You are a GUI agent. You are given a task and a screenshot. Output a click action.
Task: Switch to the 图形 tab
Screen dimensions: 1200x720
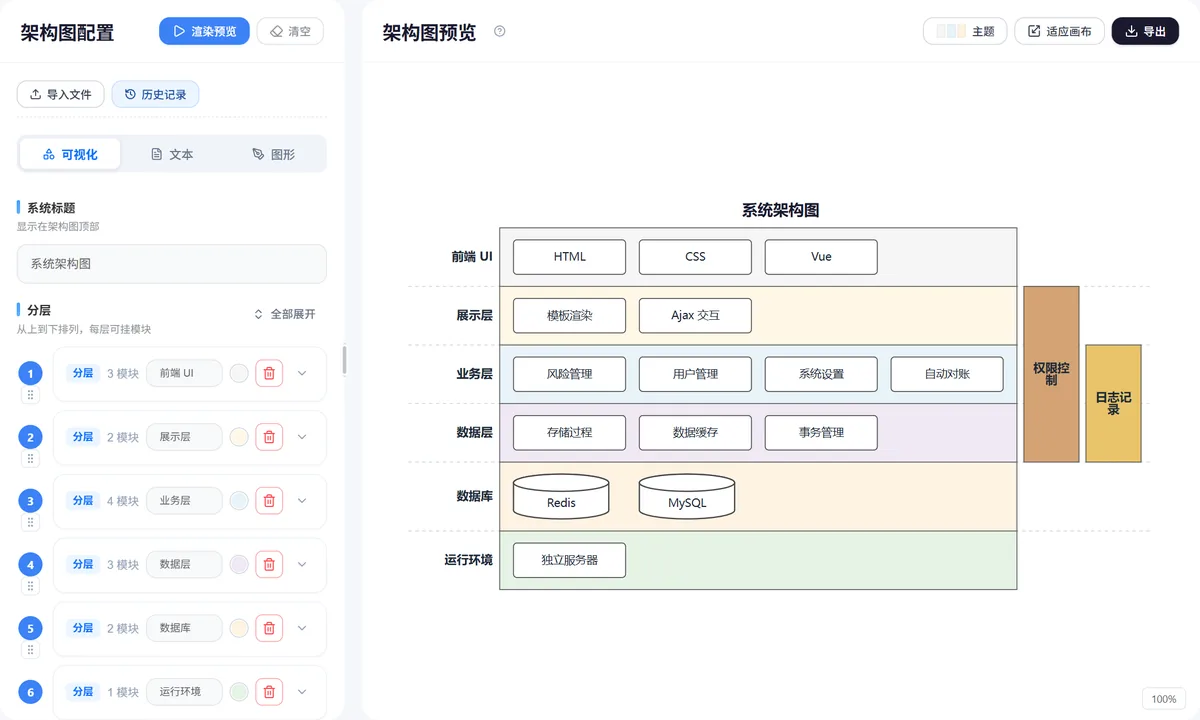tap(274, 154)
